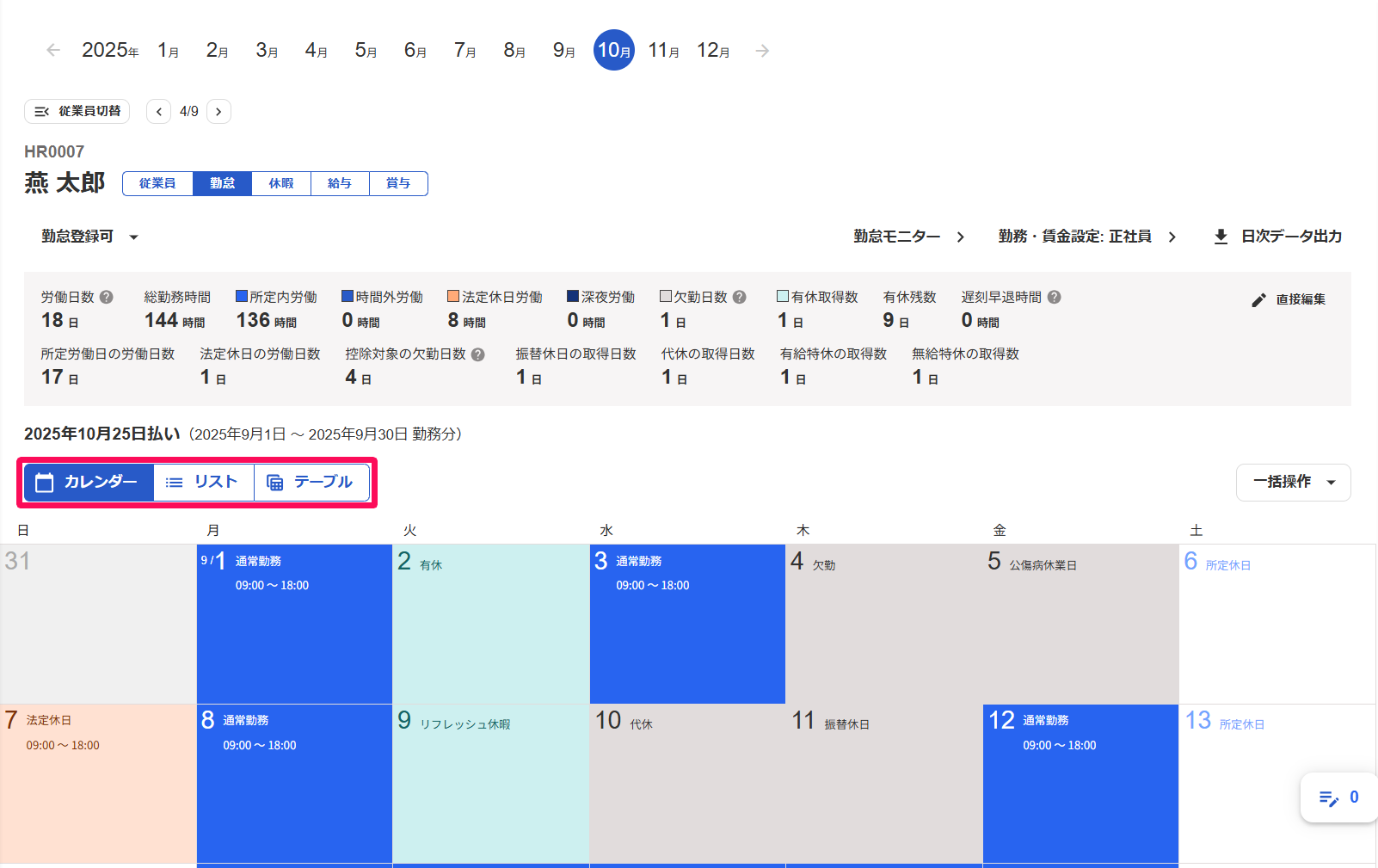Select the カレンダー view tab

[89, 483]
